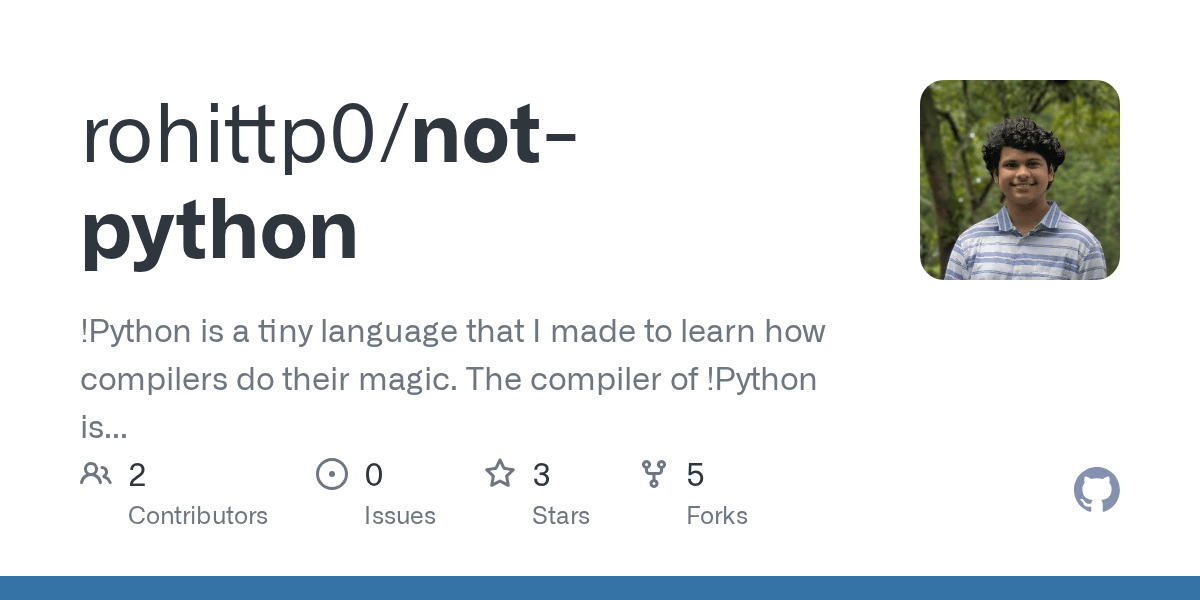Click the blue language bar
Screen dimensions: 1200x600
pyautogui.click(x=600, y=588)
